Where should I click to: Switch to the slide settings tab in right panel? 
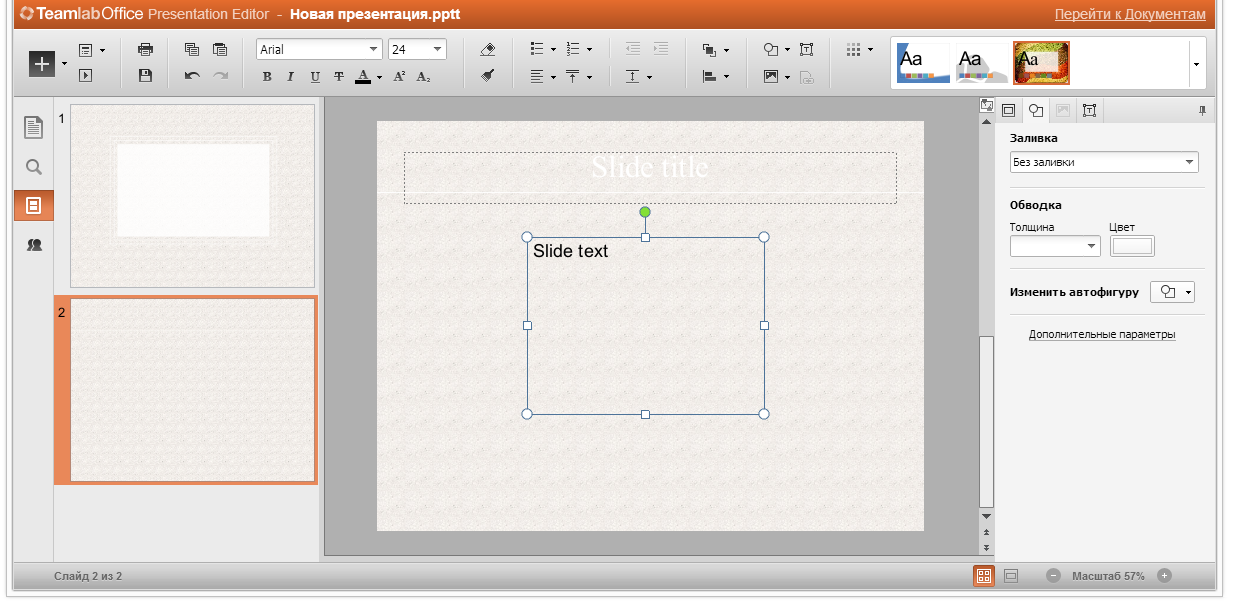click(x=1008, y=110)
